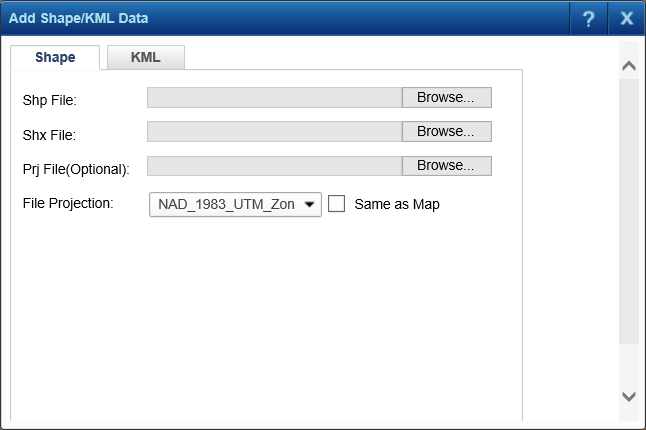This screenshot has width=646, height=430.
Task: Close the Add Shape/KML Data dialog
Action: tap(627, 18)
